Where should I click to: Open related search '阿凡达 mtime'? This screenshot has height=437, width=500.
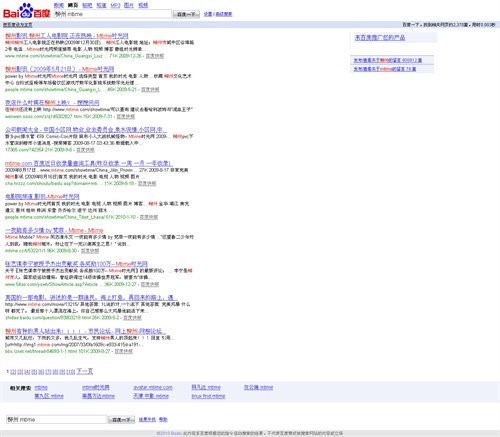(206, 387)
